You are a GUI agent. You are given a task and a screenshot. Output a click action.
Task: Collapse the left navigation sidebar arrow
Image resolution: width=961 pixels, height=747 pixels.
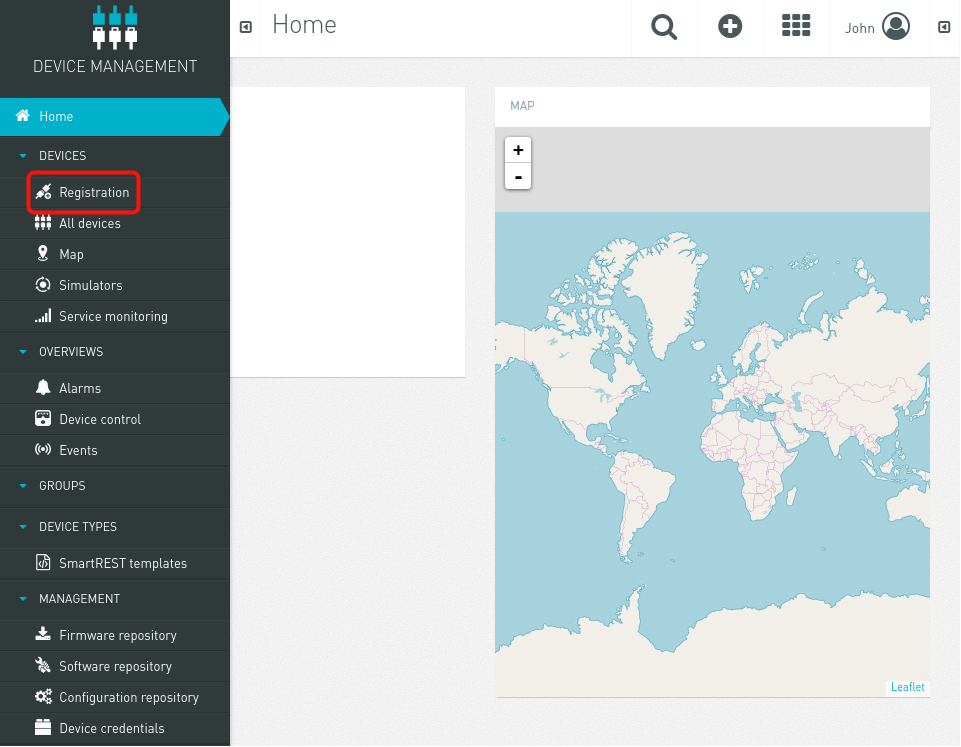(x=245, y=28)
